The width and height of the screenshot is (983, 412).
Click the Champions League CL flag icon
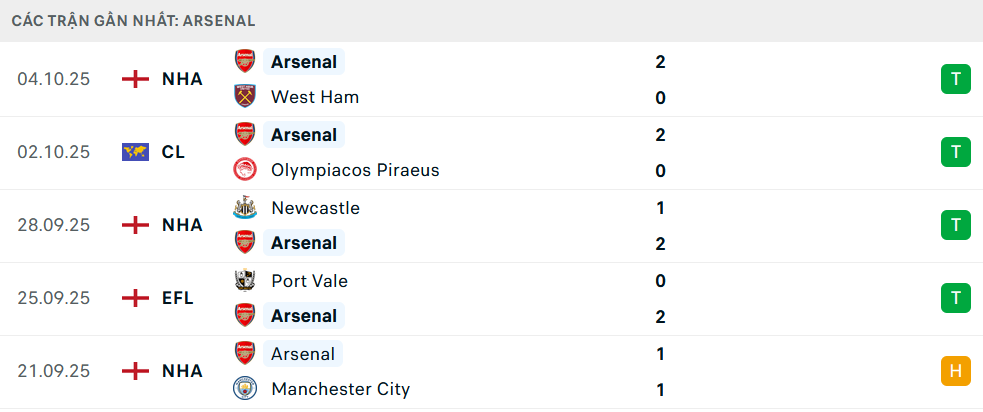pyautogui.click(x=135, y=152)
